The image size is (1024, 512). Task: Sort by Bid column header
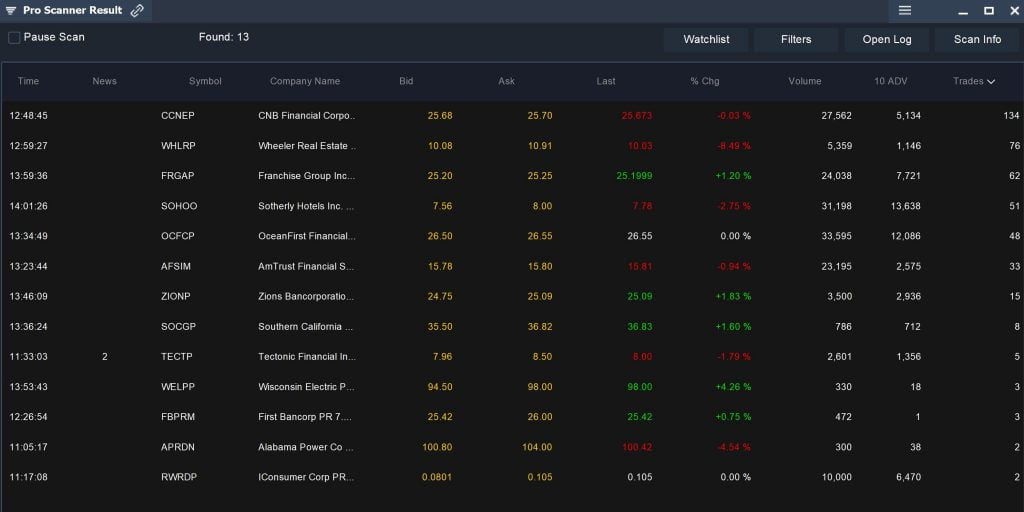(406, 82)
